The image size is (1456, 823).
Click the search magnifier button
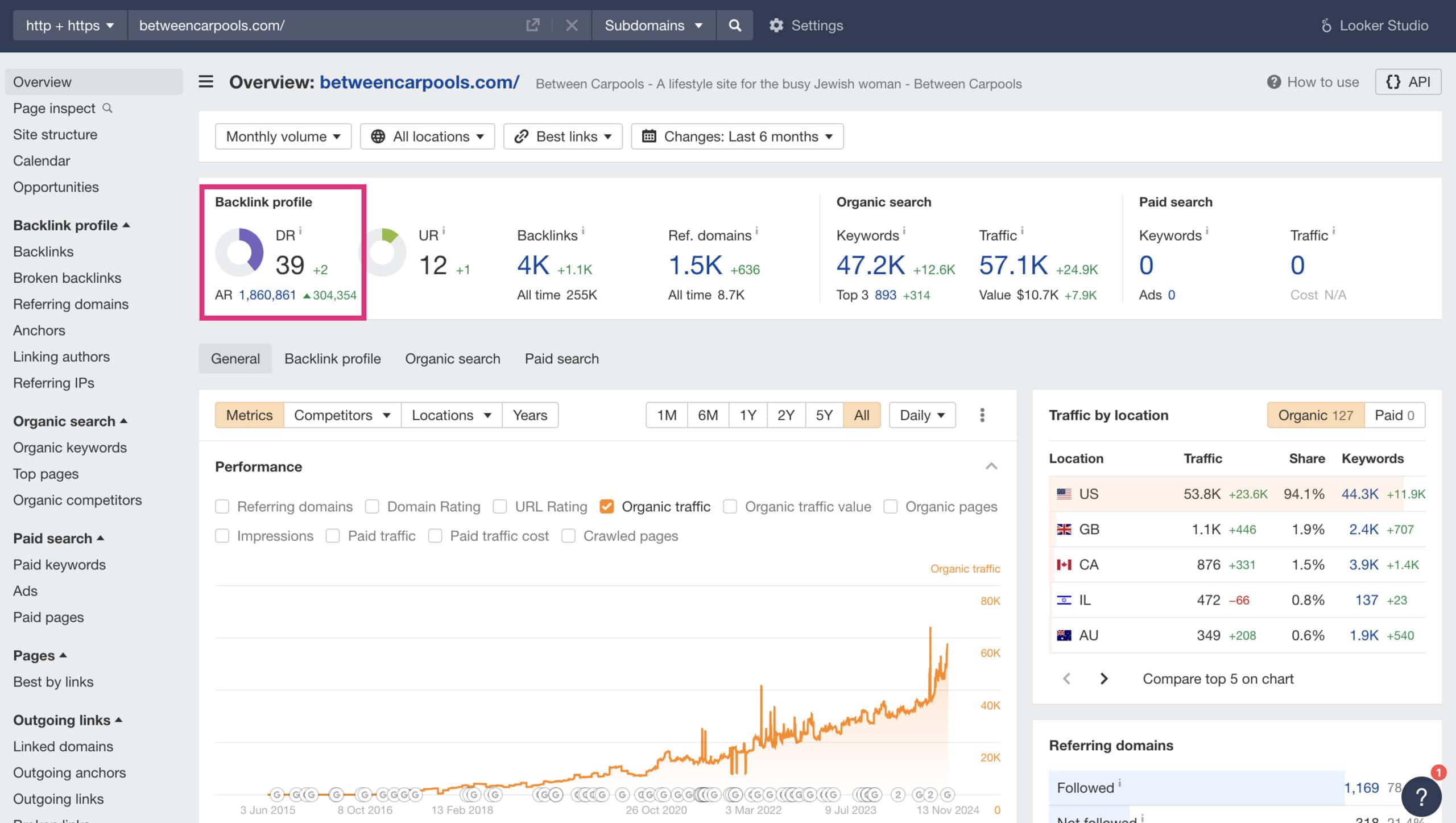(734, 26)
